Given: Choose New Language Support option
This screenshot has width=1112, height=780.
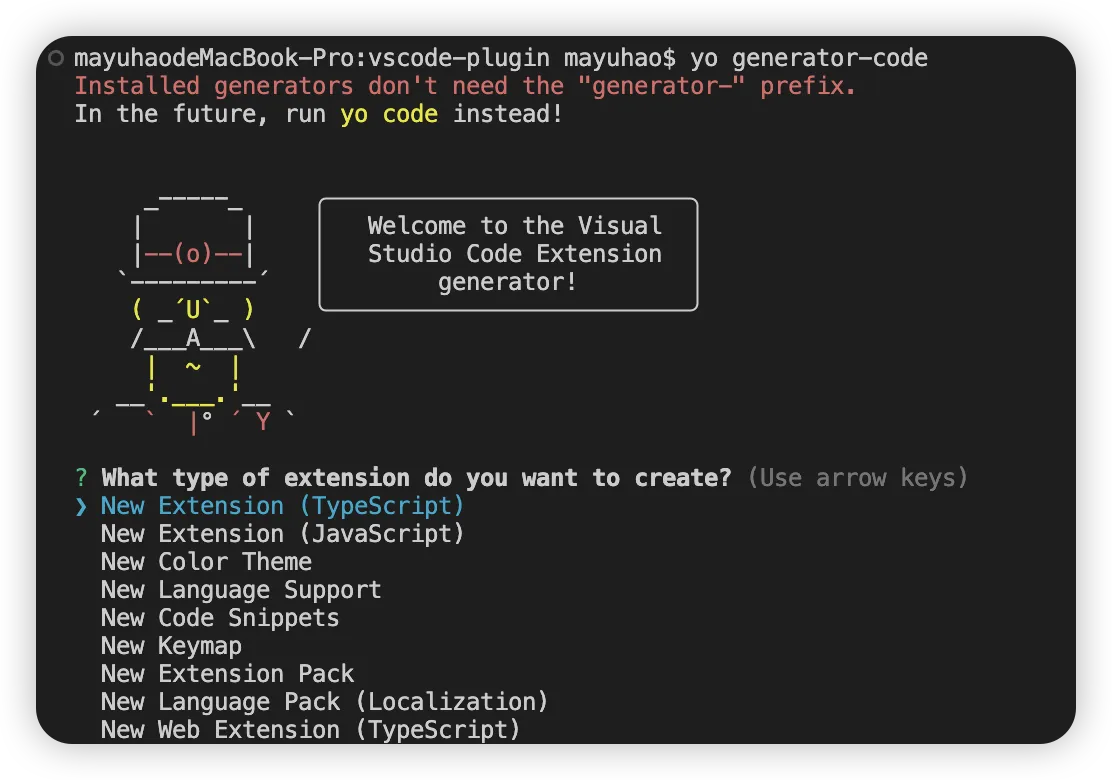Looking at the screenshot, I should [x=241, y=590].
